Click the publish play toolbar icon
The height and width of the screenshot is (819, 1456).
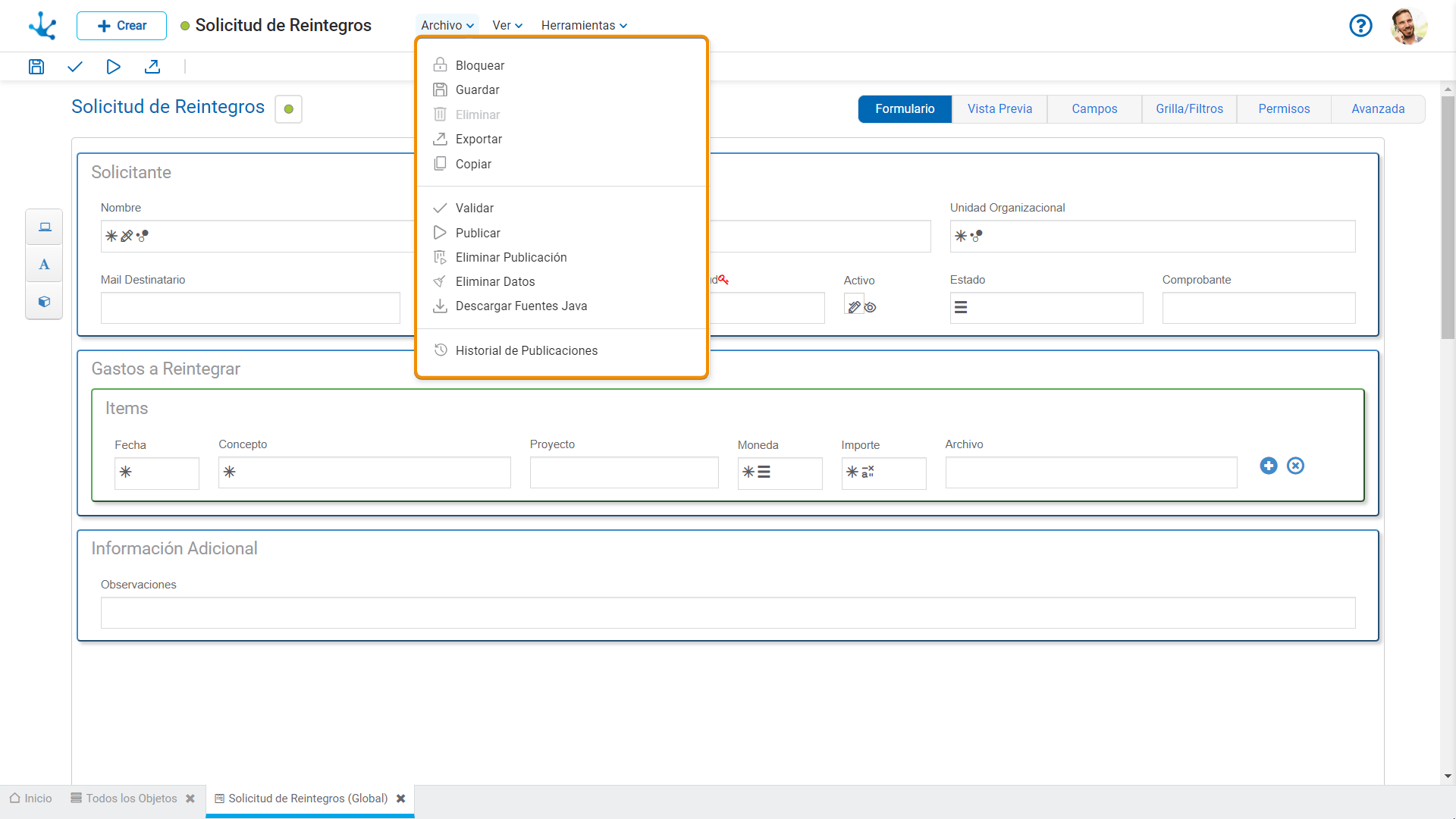click(x=113, y=67)
